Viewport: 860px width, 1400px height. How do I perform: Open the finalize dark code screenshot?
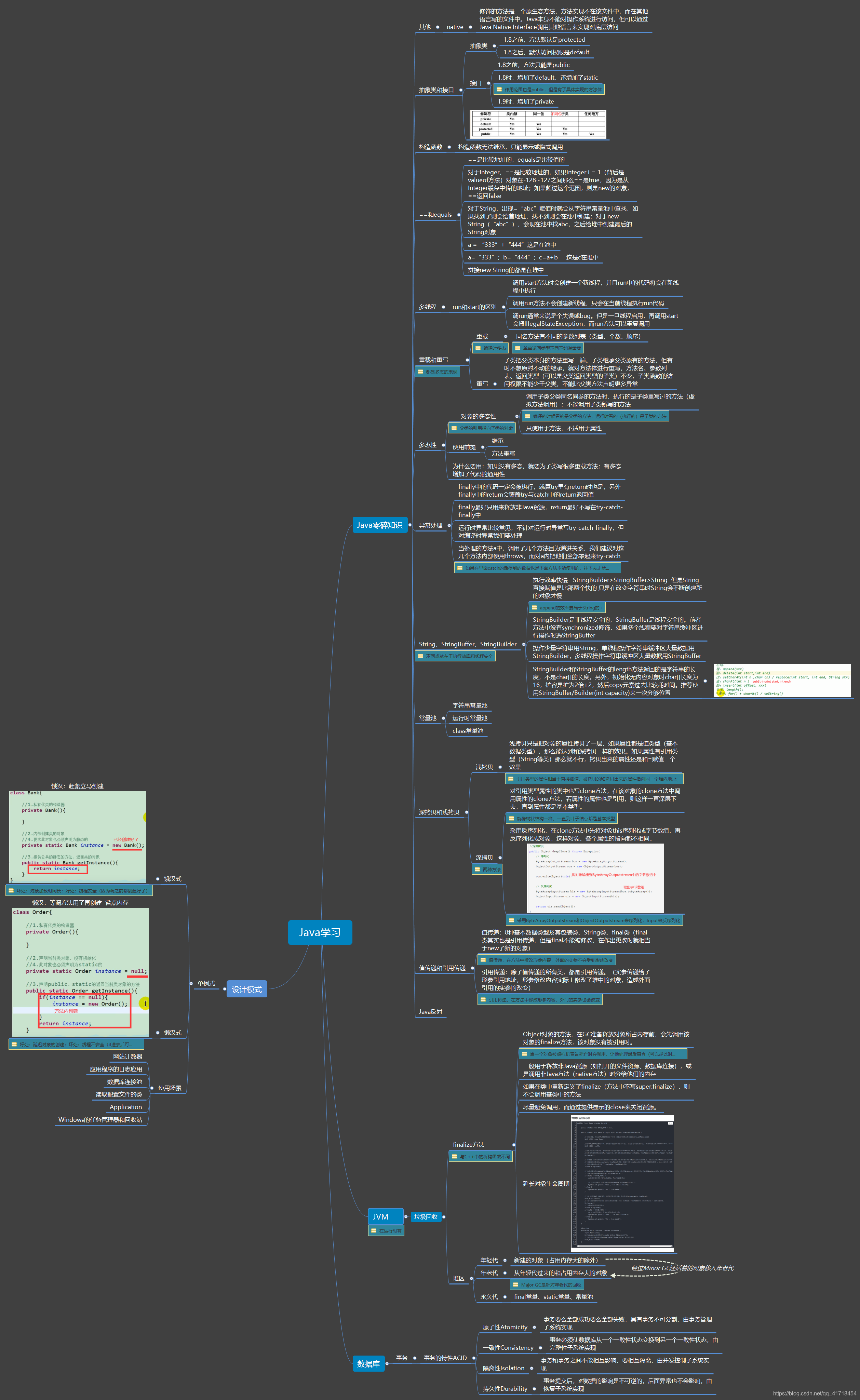click(622, 1183)
